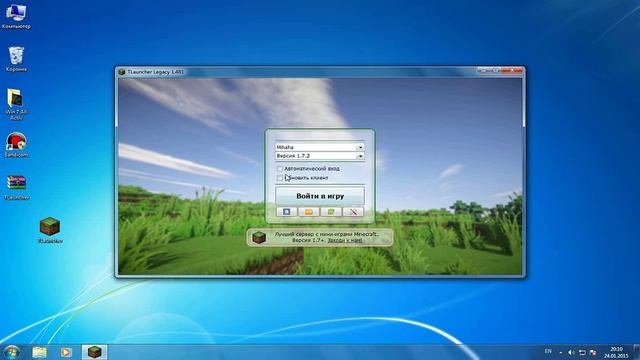640x360 pixels.
Task: Click the TLauncher title bar icon
Action: (121, 72)
